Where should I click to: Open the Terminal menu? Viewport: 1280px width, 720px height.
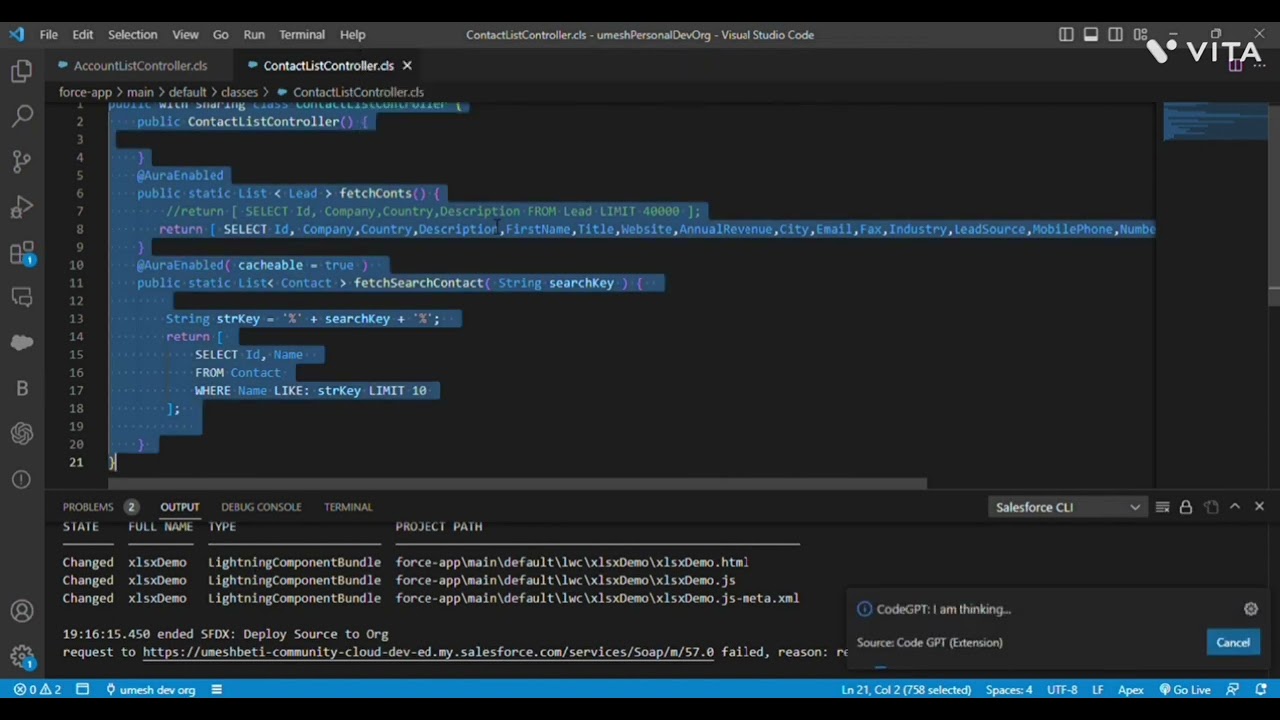point(302,34)
